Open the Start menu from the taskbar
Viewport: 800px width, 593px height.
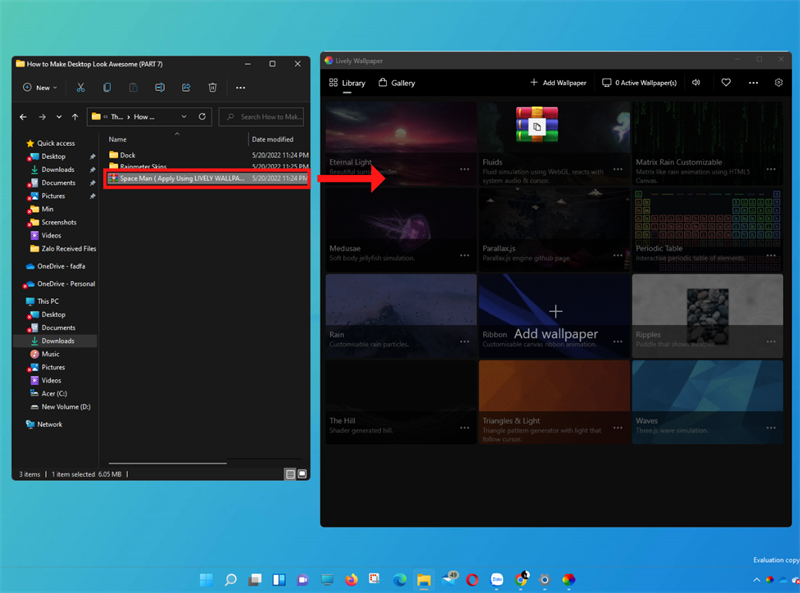pos(205,579)
